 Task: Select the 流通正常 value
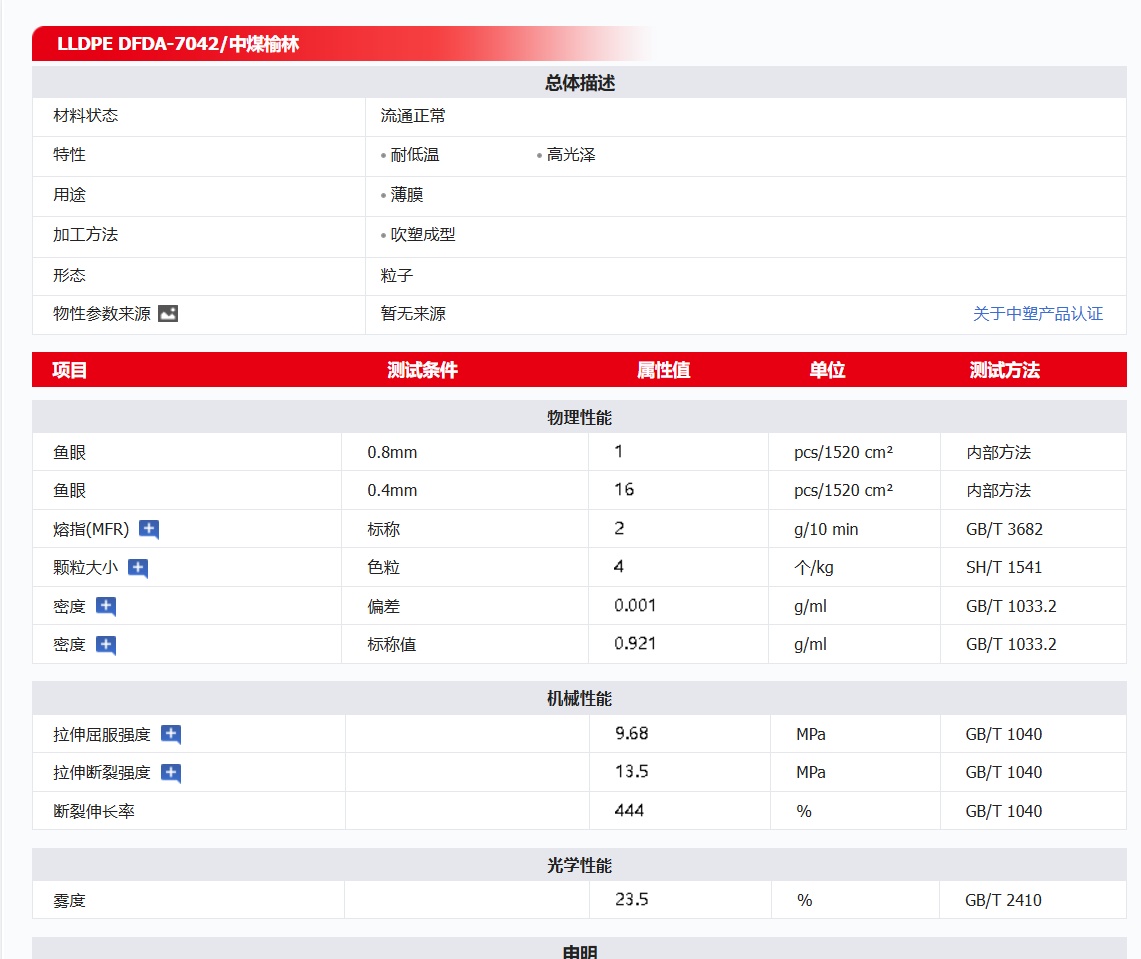[x=413, y=116]
